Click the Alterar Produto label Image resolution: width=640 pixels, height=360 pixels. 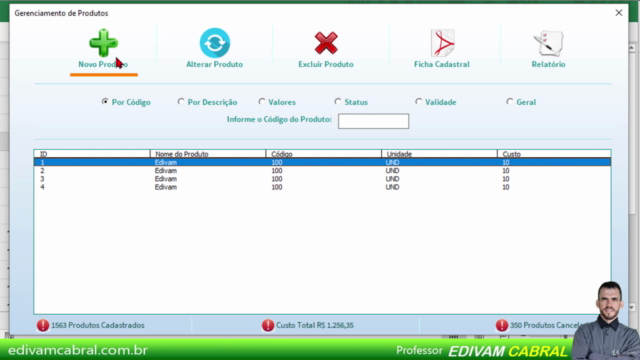(x=214, y=64)
